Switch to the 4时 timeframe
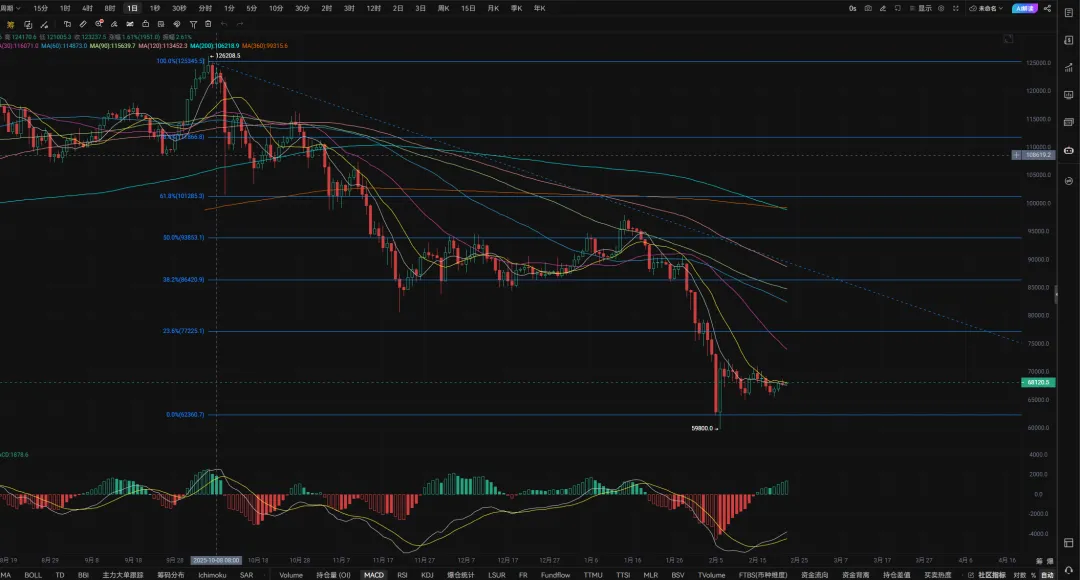Image resolution: width=1080 pixels, height=580 pixels. point(87,8)
